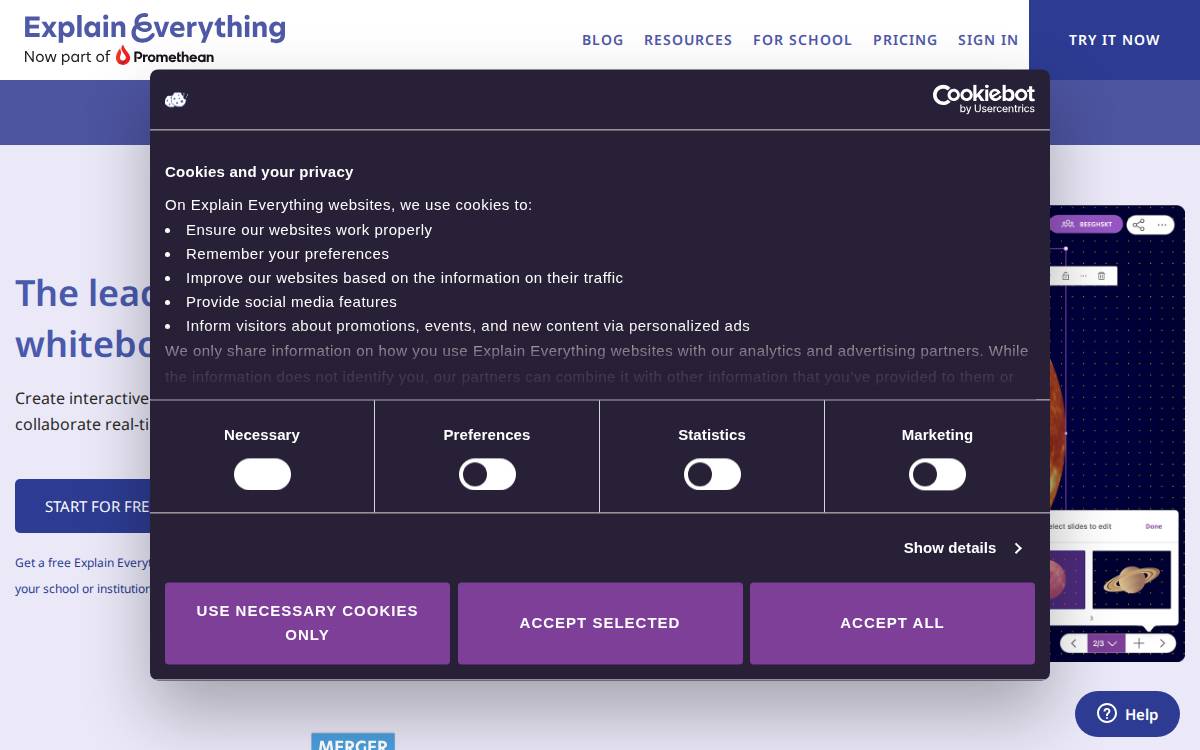This screenshot has width=1200, height=750.
Task: Click the chevron next to Show details
Action: click(x=1018, y=548)
